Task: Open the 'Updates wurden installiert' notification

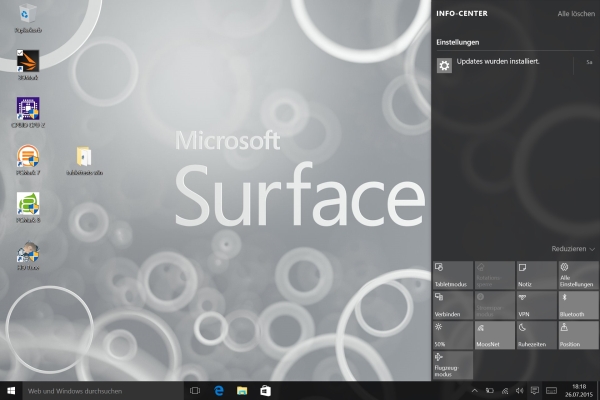Action: [x=515, y=65]
